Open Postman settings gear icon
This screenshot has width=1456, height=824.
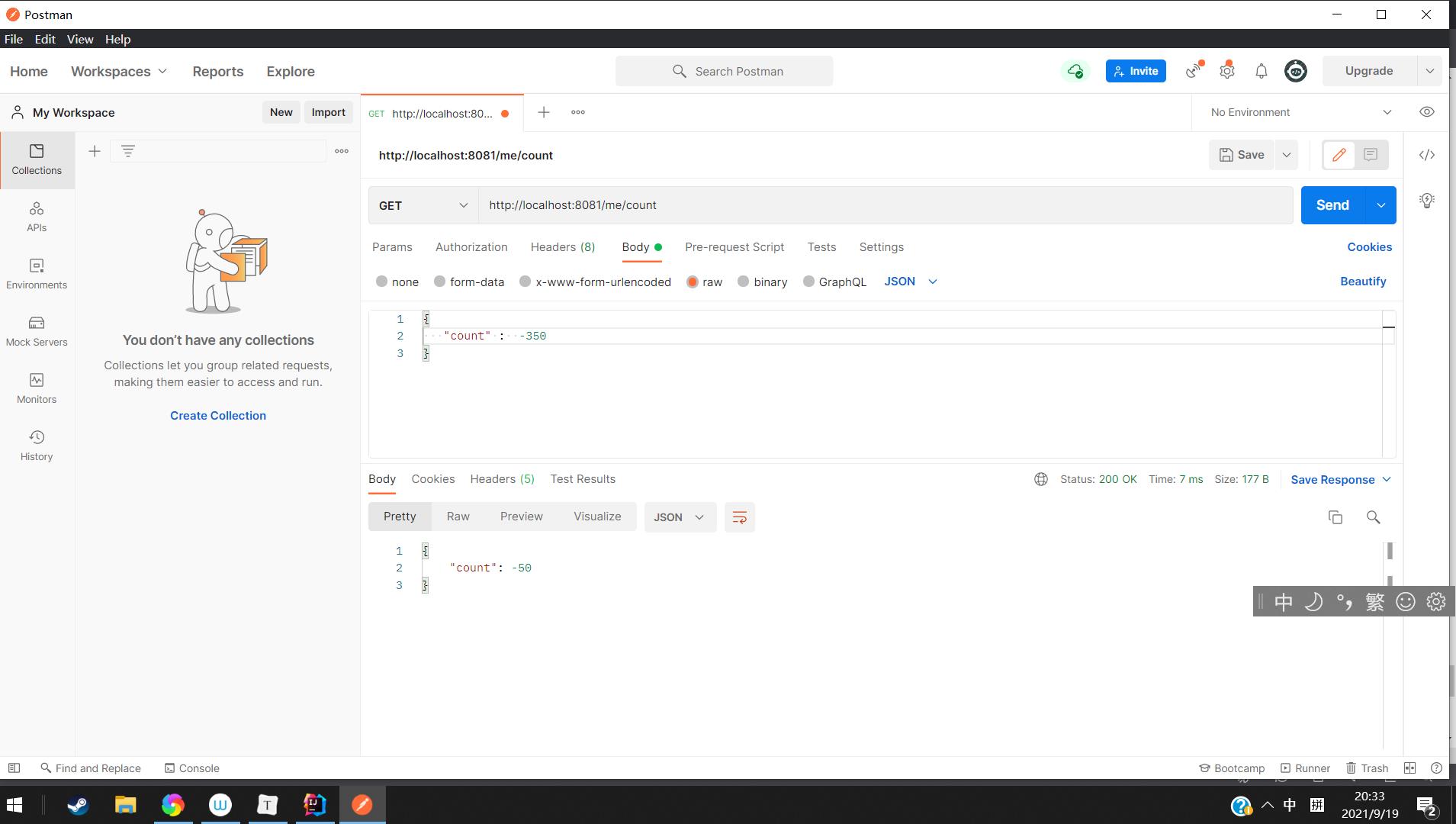tap(1227, 71)
